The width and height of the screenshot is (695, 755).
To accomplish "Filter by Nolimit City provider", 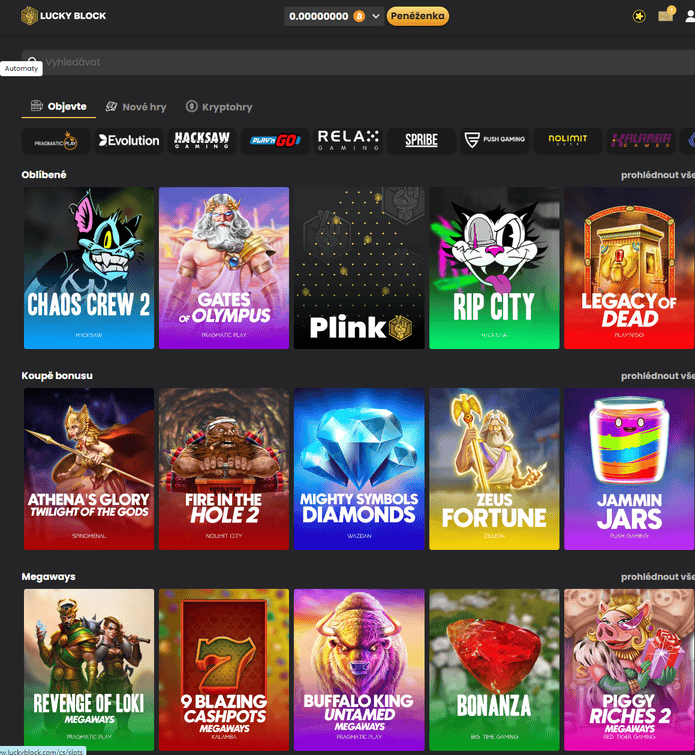I will pyautogui.click(x=568, y=141).
